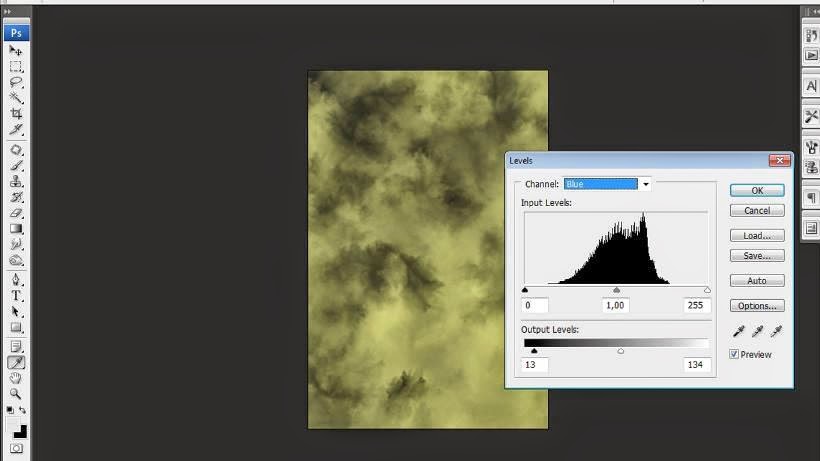Click the input black point slider

pyautogui.click(x=525, y=290)
